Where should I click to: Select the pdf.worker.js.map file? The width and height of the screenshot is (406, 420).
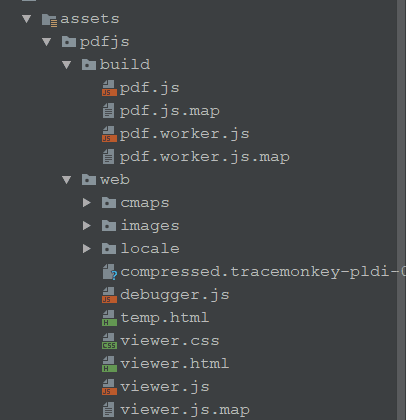[205, 157]
